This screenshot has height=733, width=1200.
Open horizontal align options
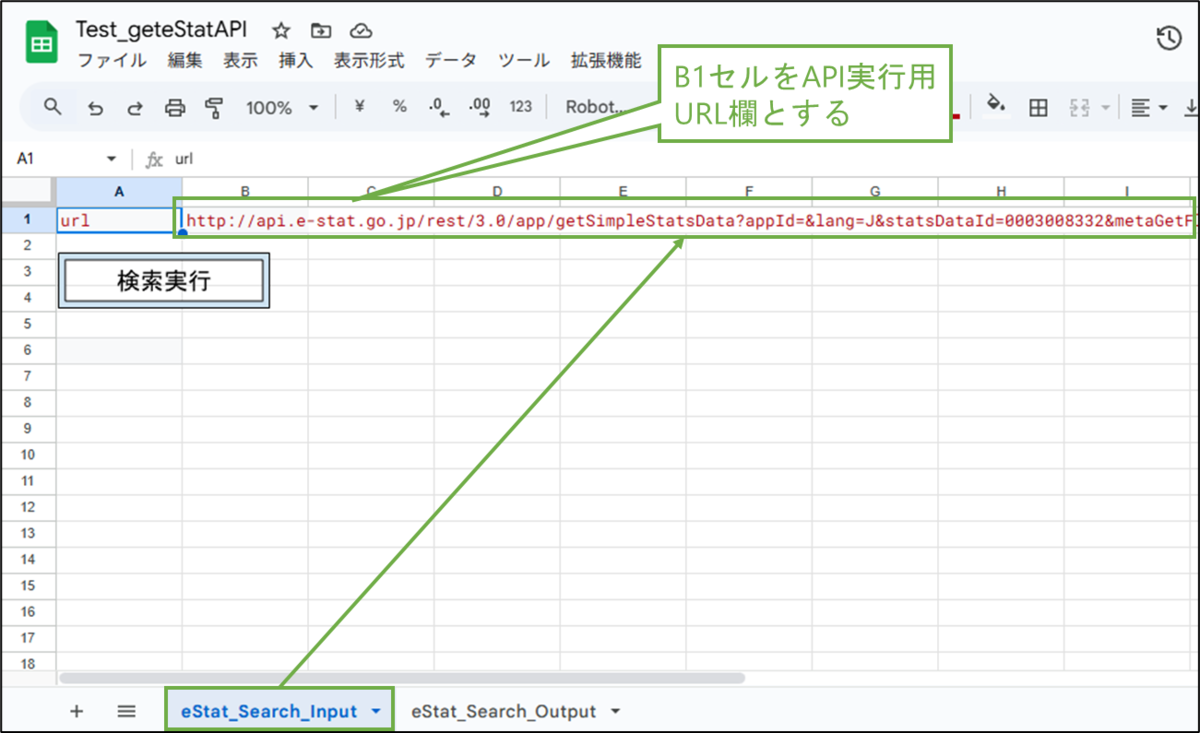pyautogui.click(x=1148, y=107)
